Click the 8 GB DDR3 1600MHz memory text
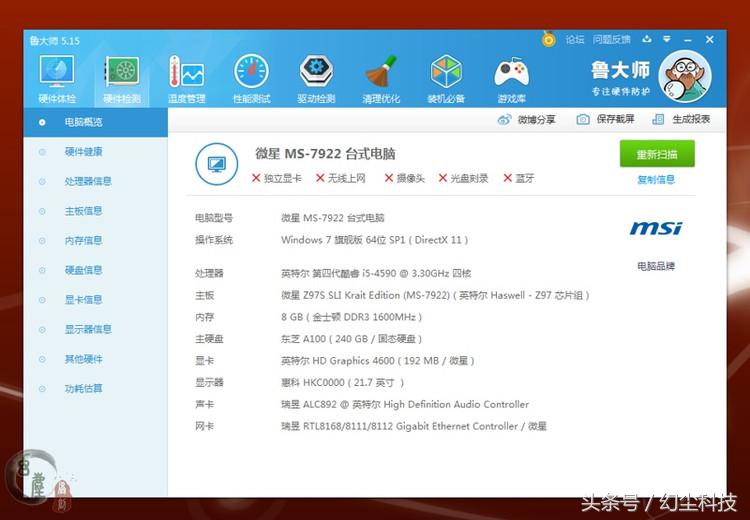This screenshot has width=750, height=520. tap(352, 318)
